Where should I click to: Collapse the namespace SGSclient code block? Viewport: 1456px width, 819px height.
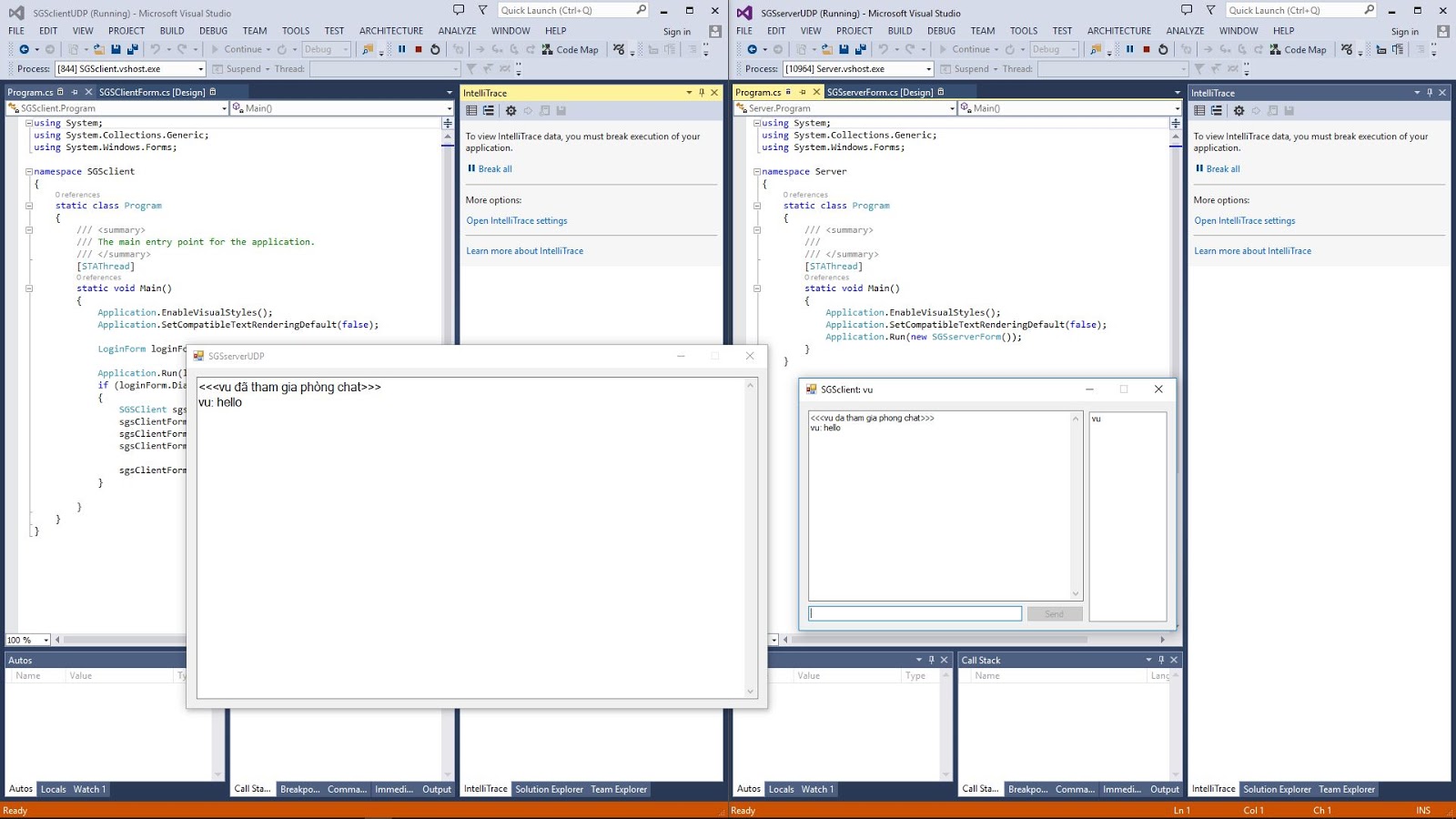pos(29,171)
